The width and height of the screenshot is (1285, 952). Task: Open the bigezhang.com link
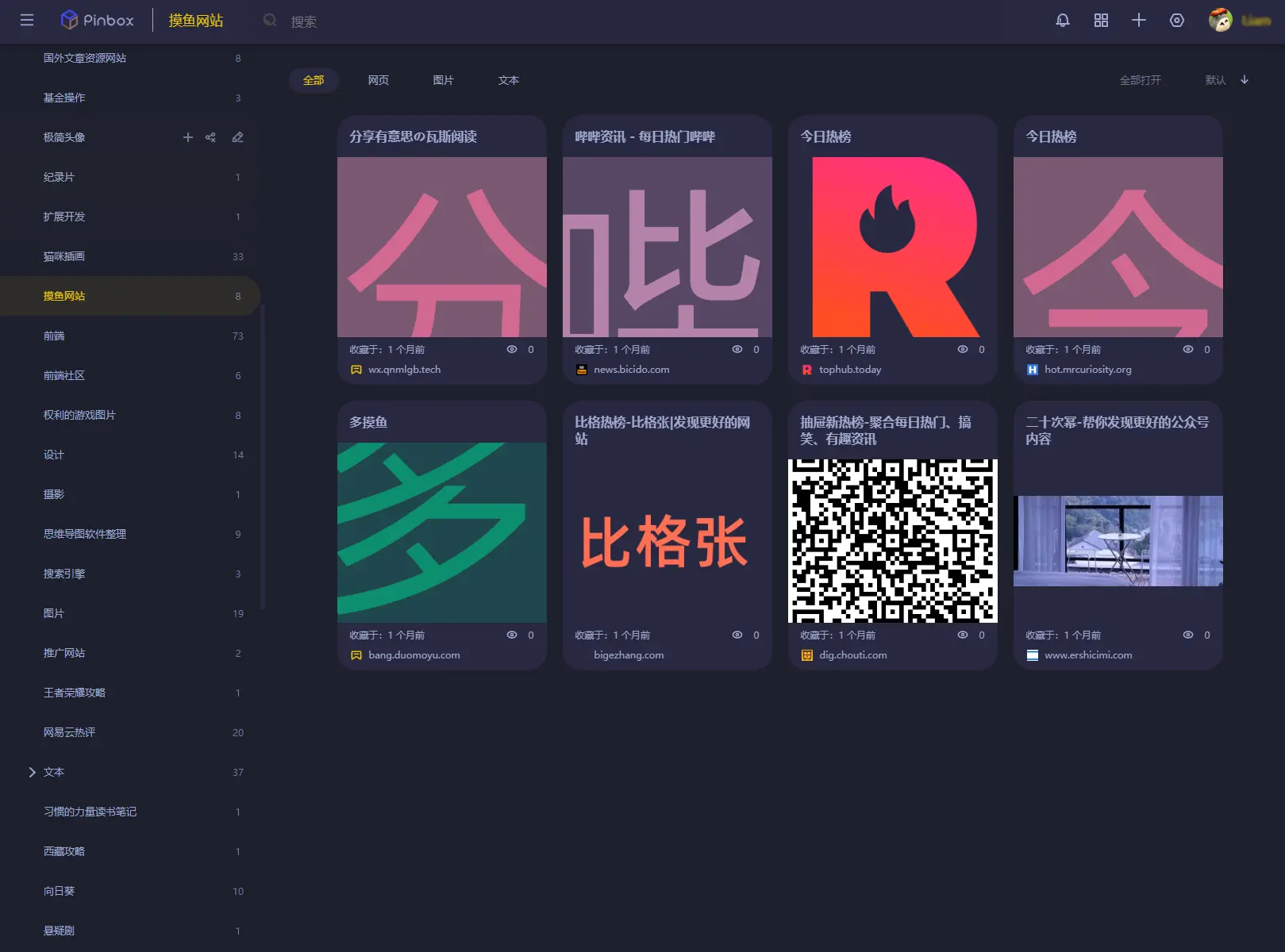(629, 655)
